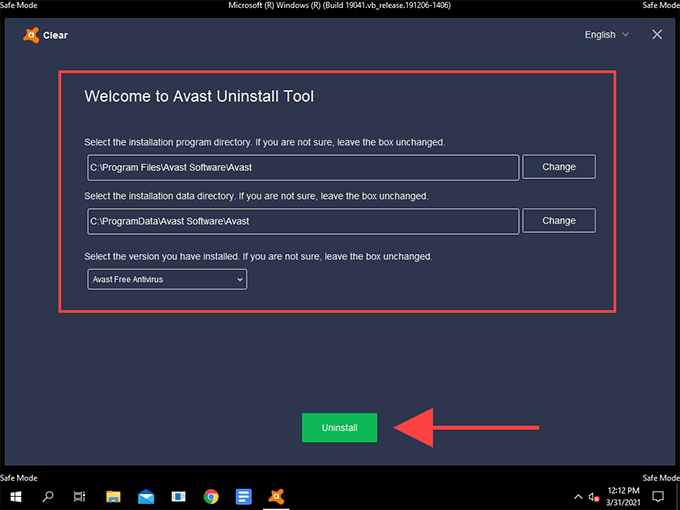The image size is (680, 510).
Task: Close the Avast Uninstall Tool window
Action: pyautogui.click(x=657, y=35)
